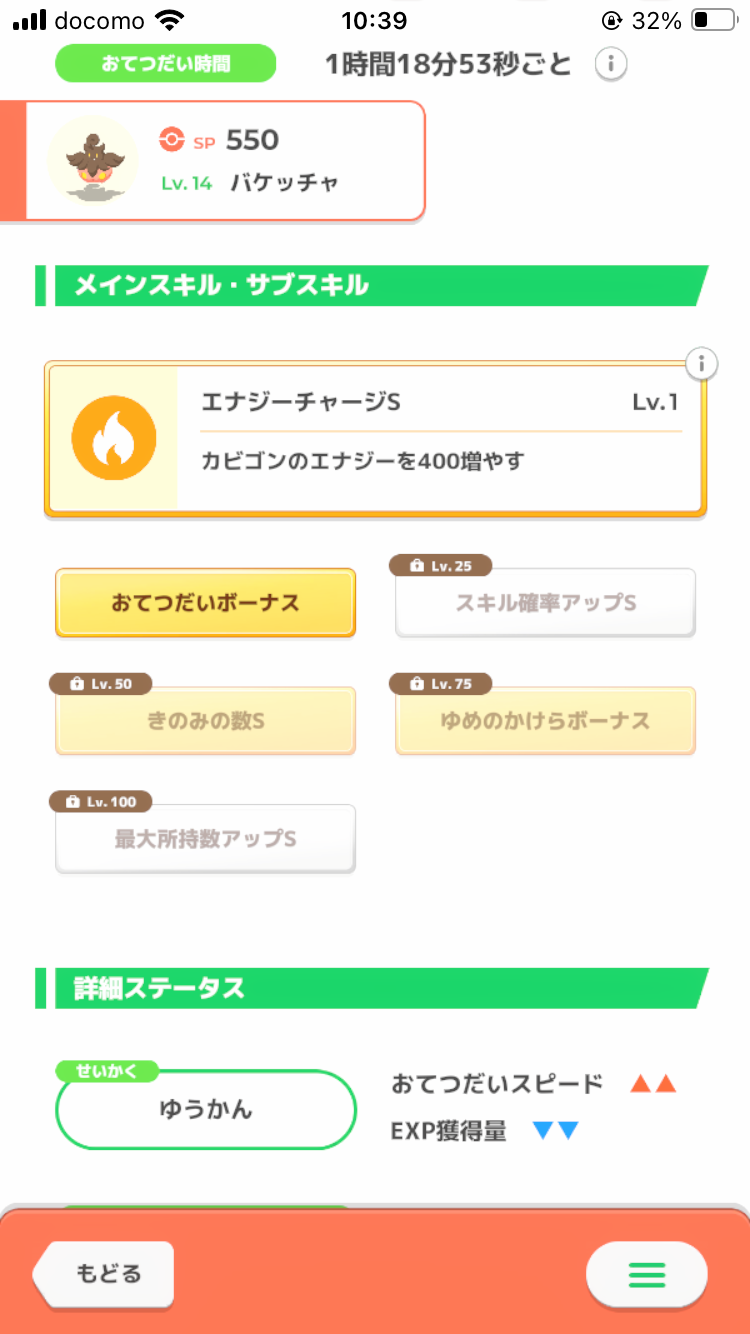750x1334 pixels.
Task: Tap the lock icon on Lv. 100 badge
Action: (72, 802)
